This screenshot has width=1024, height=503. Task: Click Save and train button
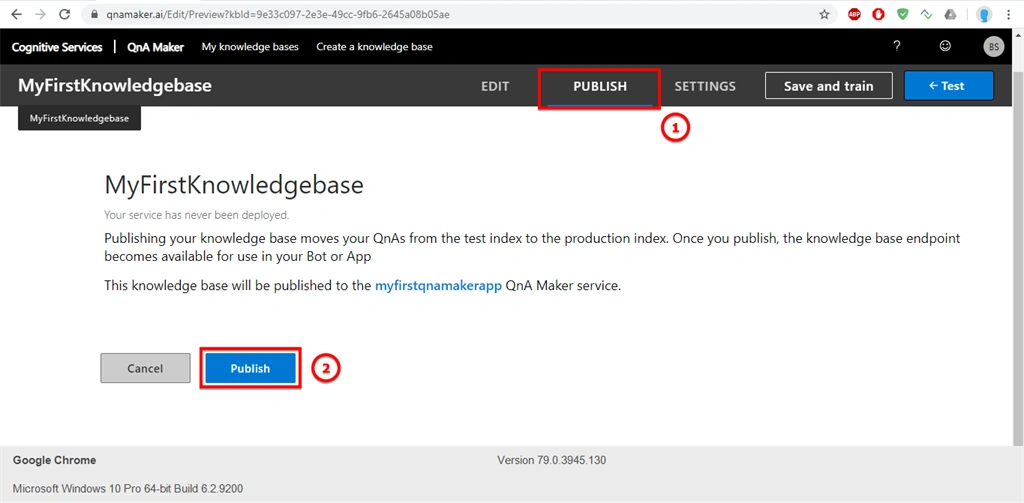(x=829, y=86)
